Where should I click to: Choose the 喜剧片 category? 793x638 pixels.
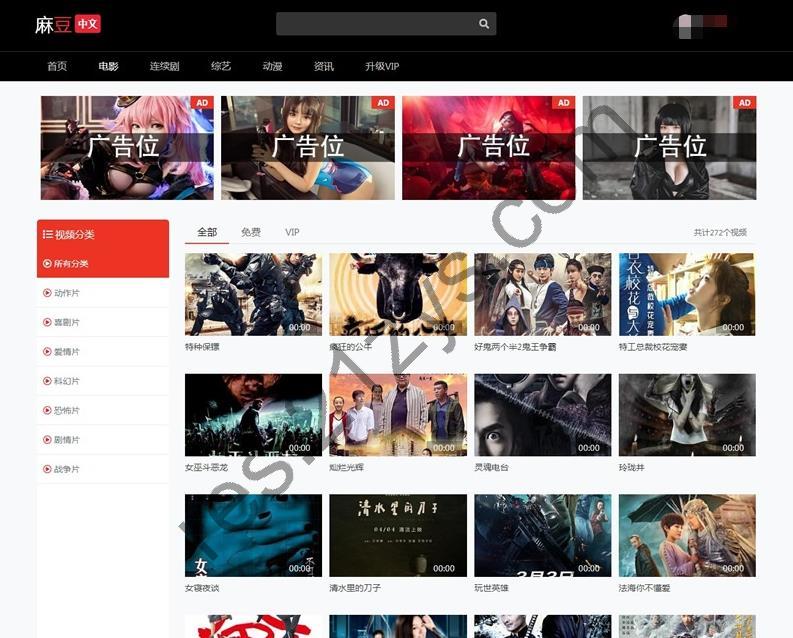[103, 322]
